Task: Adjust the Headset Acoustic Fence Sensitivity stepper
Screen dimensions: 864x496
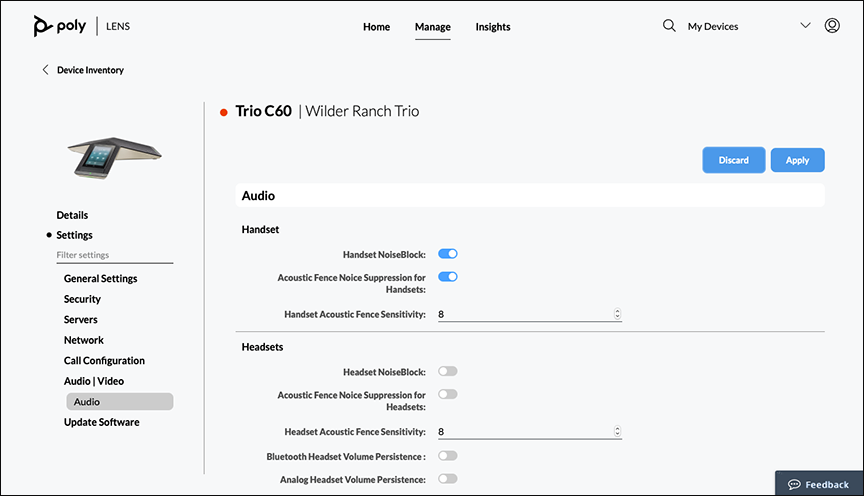Action: point(617,431)
